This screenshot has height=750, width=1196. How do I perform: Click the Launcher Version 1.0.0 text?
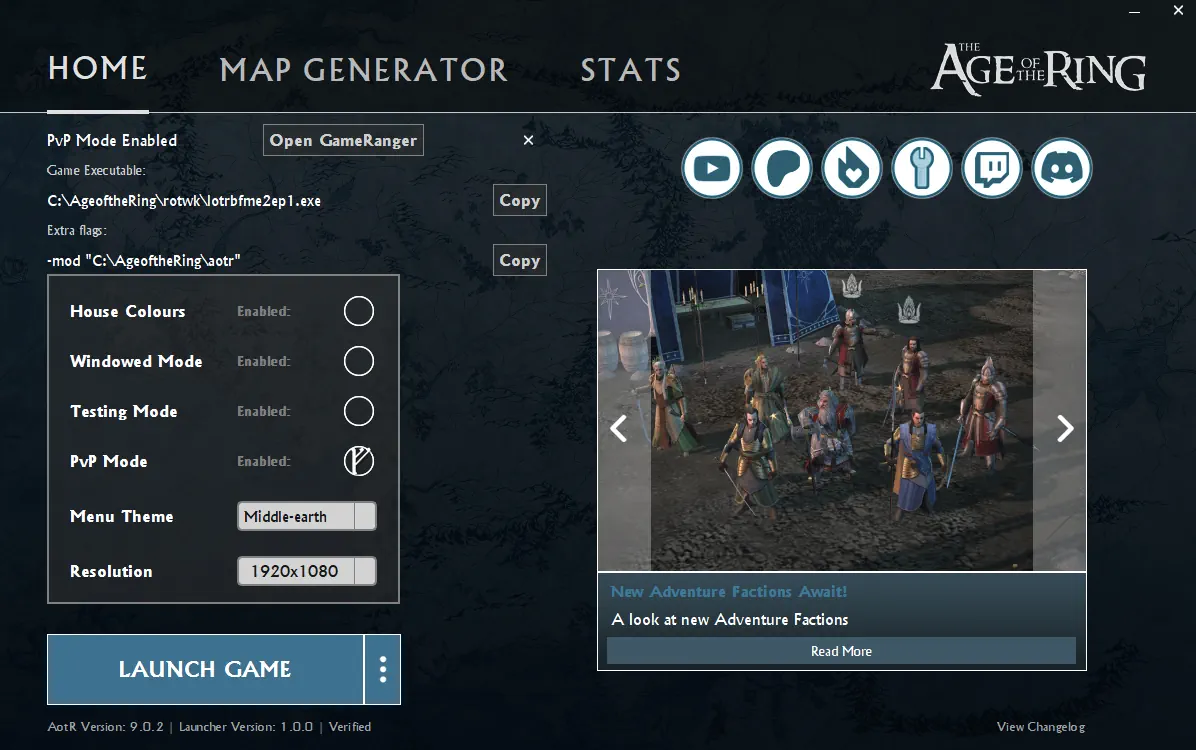[246, 727]
